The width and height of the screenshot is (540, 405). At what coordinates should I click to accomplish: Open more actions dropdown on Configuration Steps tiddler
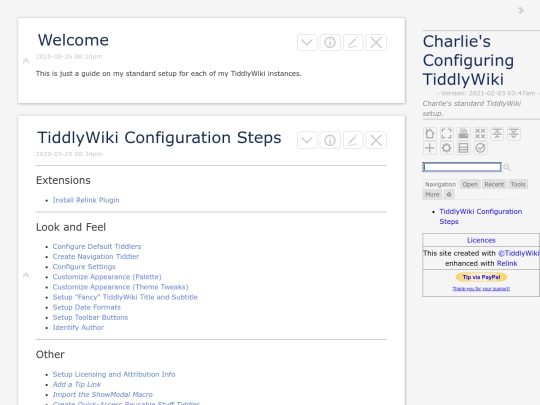point(307,140)
